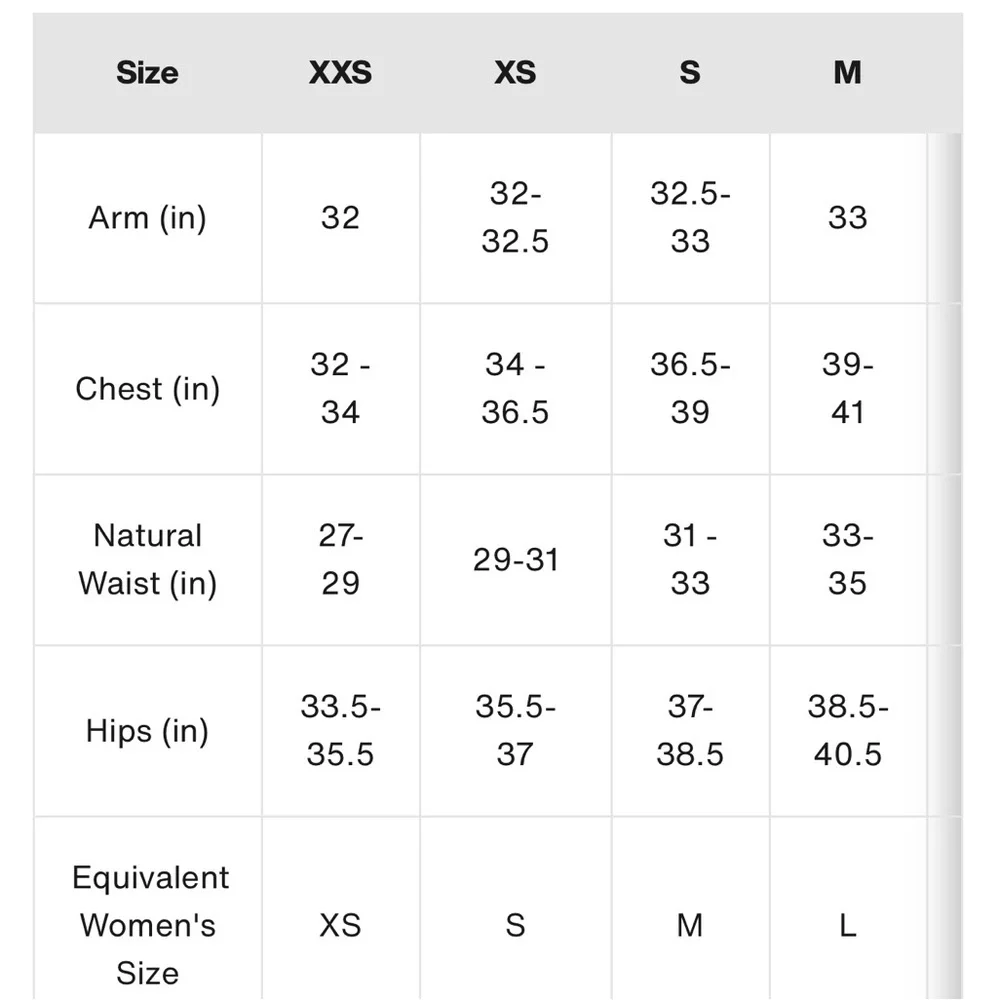Select the Arm (in) row label
Image resolution: width=1000 pixels, height=1000 pixels.
point(147,218)
